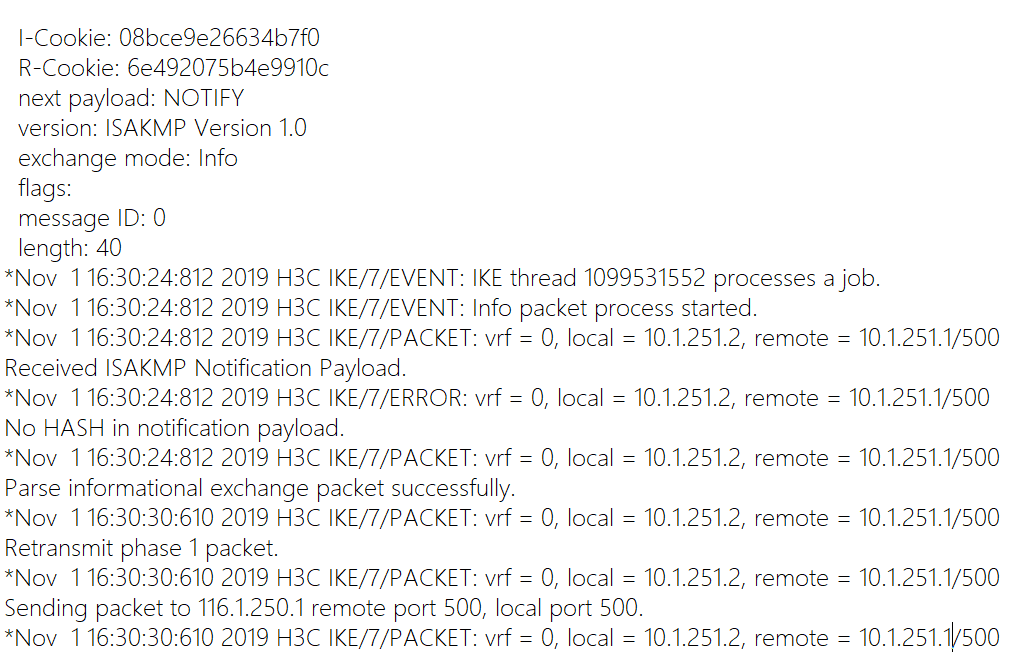The width and height of the screenshot is (1026, 670).
Task: Click the length: 40 line
Action: [x=70, y=248]
